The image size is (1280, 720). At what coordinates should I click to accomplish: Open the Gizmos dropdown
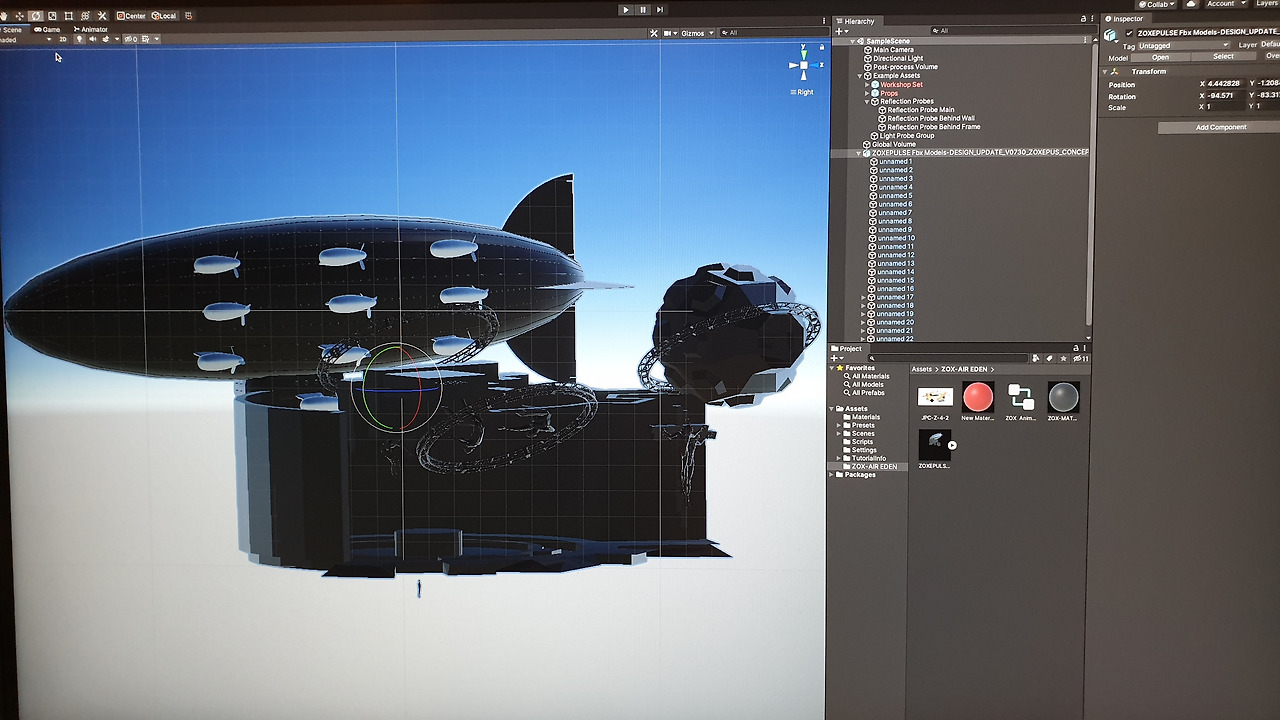click(697, 33)
